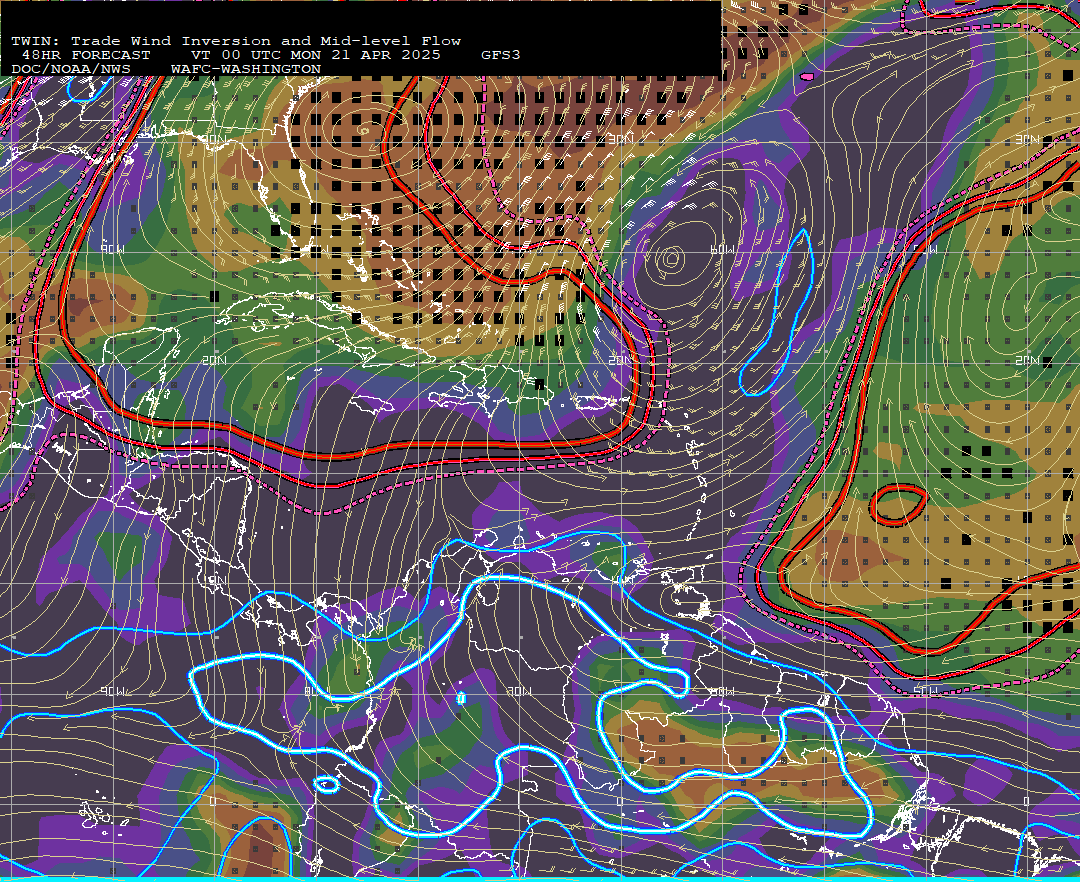1080x882 pixels.
Task: Click the 'VT 00 UTC MON 21 APR 2025' valid time
Action: pos(316,55)
